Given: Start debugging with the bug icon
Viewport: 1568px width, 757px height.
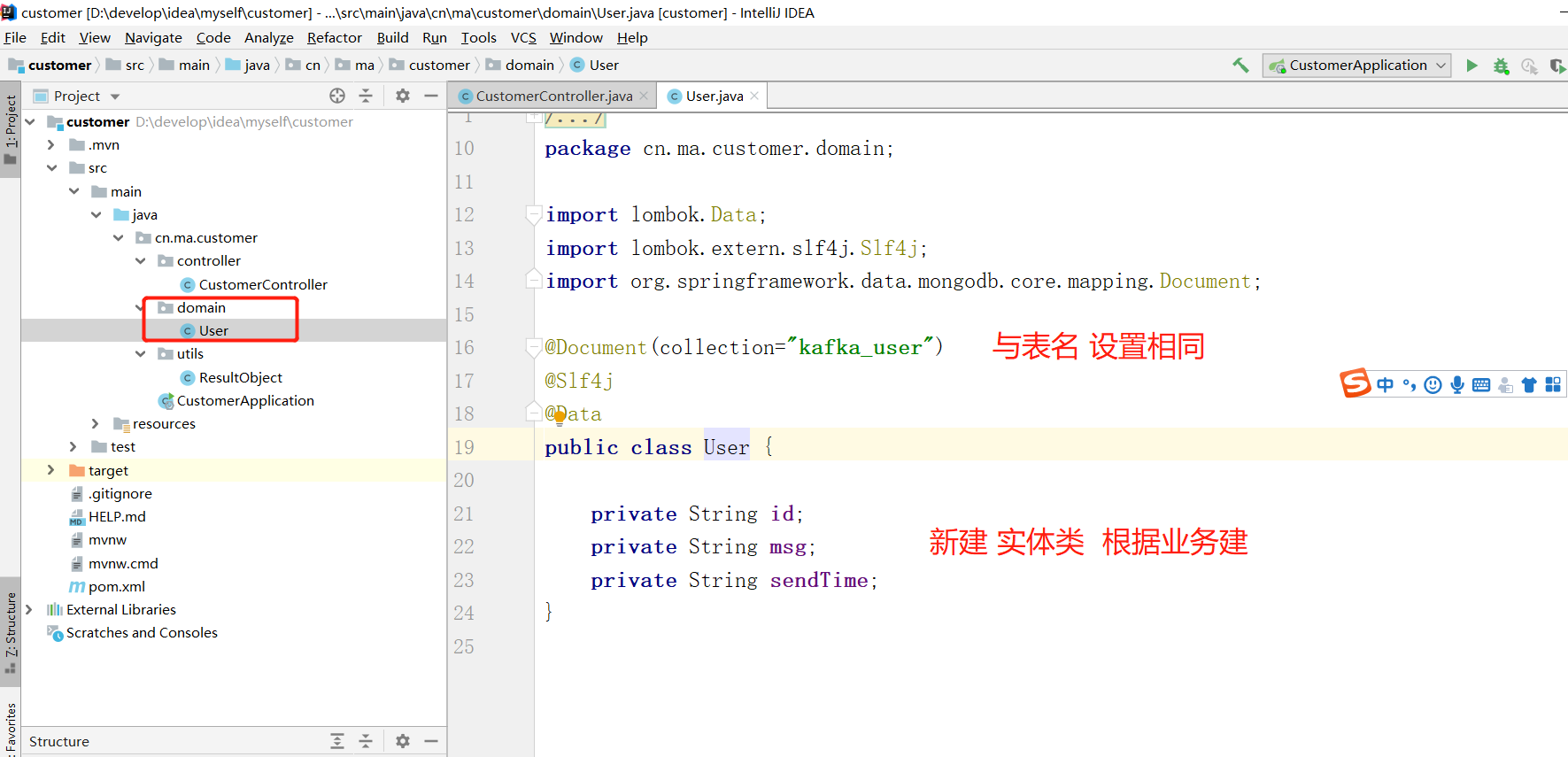Looking at the screenshot, I should click(x=1501, y=66).
